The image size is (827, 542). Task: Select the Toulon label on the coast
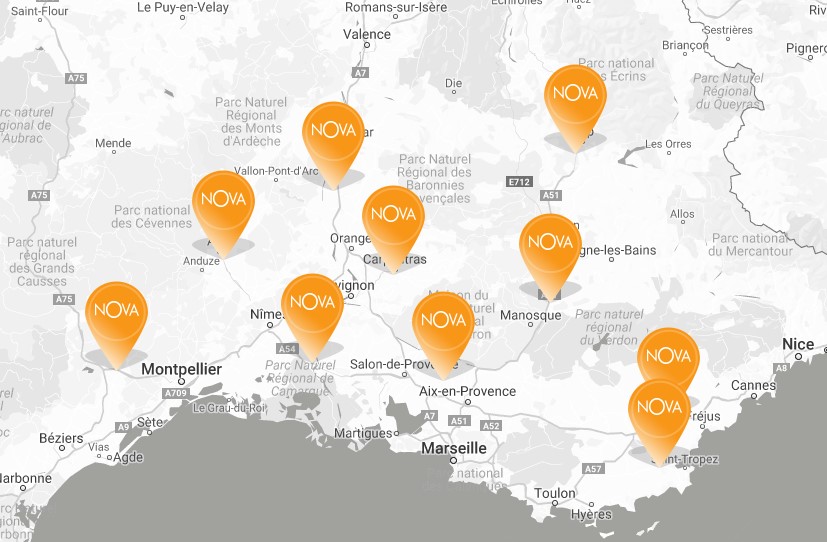point(555,493)
